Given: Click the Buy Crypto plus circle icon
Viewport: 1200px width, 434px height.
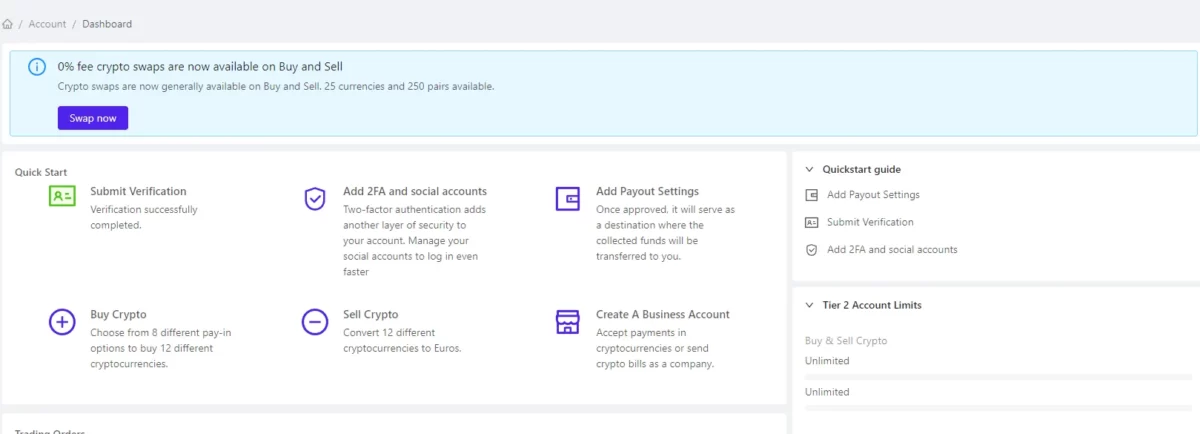Looking at the screenshot, I should point(62,321).
